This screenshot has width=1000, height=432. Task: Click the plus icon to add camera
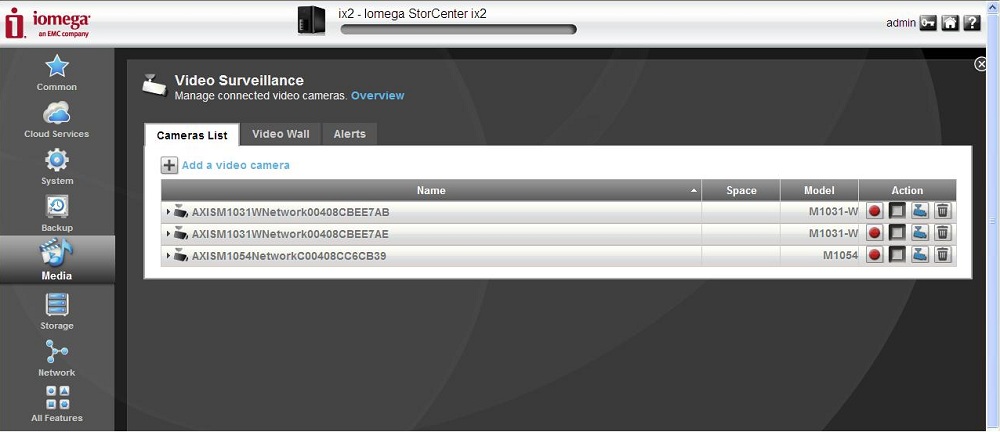click(169, 166)
